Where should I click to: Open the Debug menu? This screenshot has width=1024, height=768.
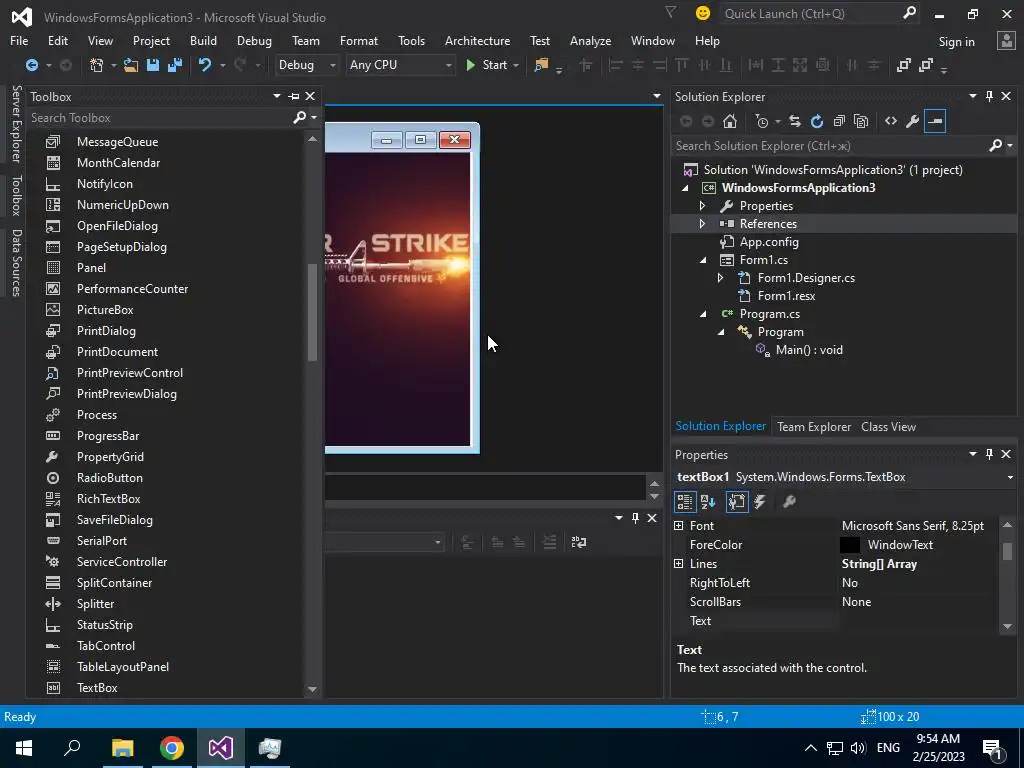pyautogui.click(x=254, y=41)
